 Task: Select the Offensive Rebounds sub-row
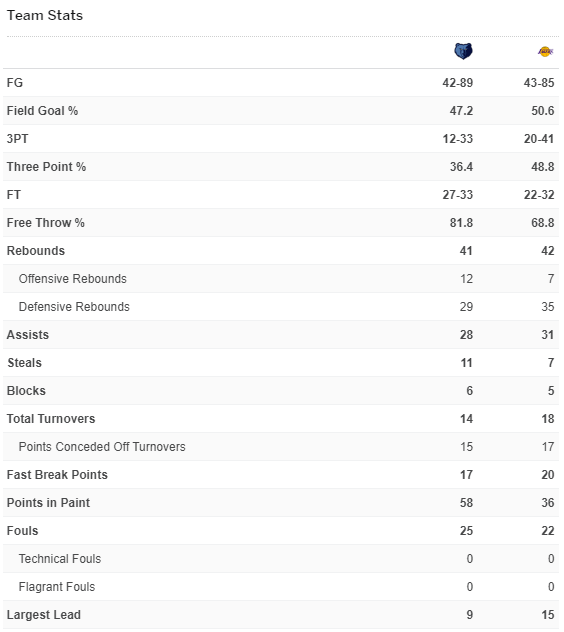pyautogui.click(x=281, y=279)
